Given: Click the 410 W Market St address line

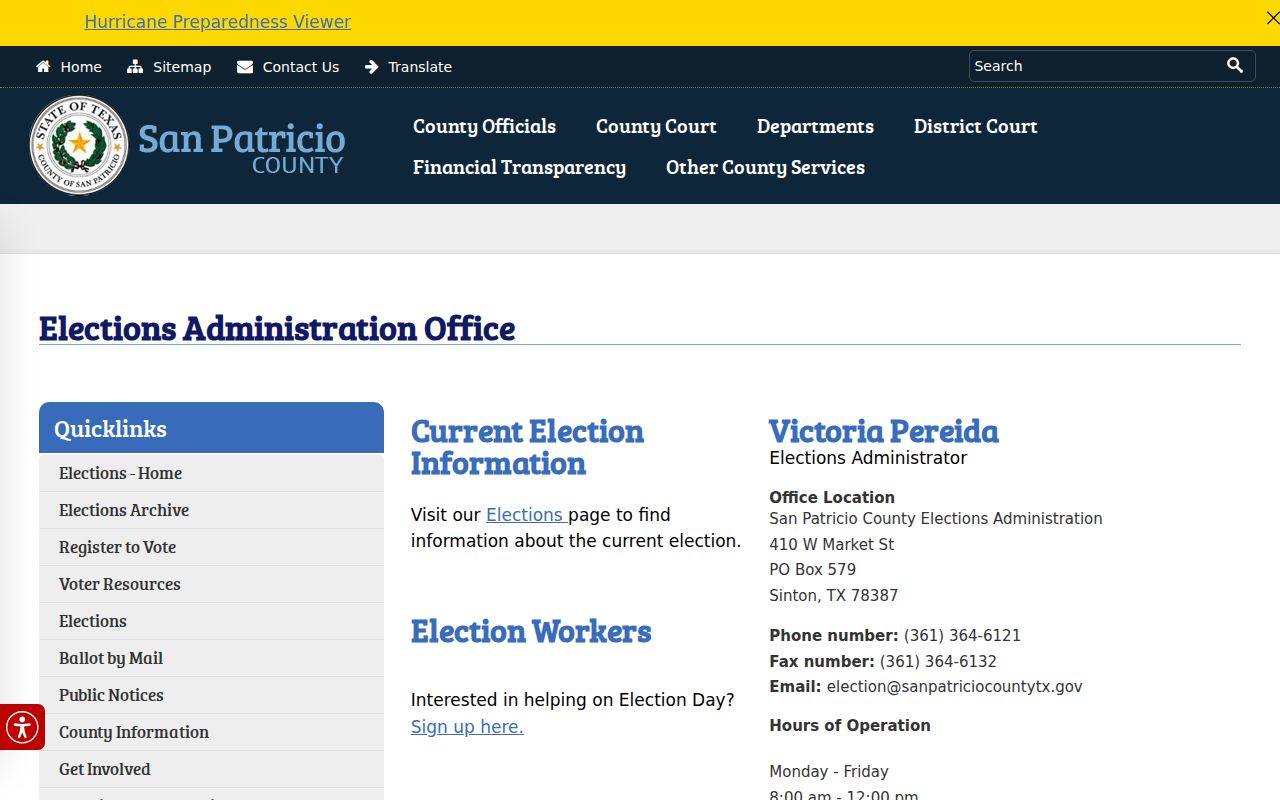Looking at the screenshot, I should [x=832, y=544].
